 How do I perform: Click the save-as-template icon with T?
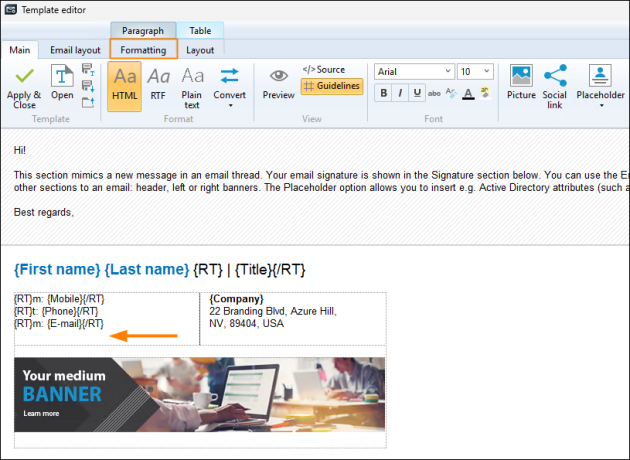88,70
